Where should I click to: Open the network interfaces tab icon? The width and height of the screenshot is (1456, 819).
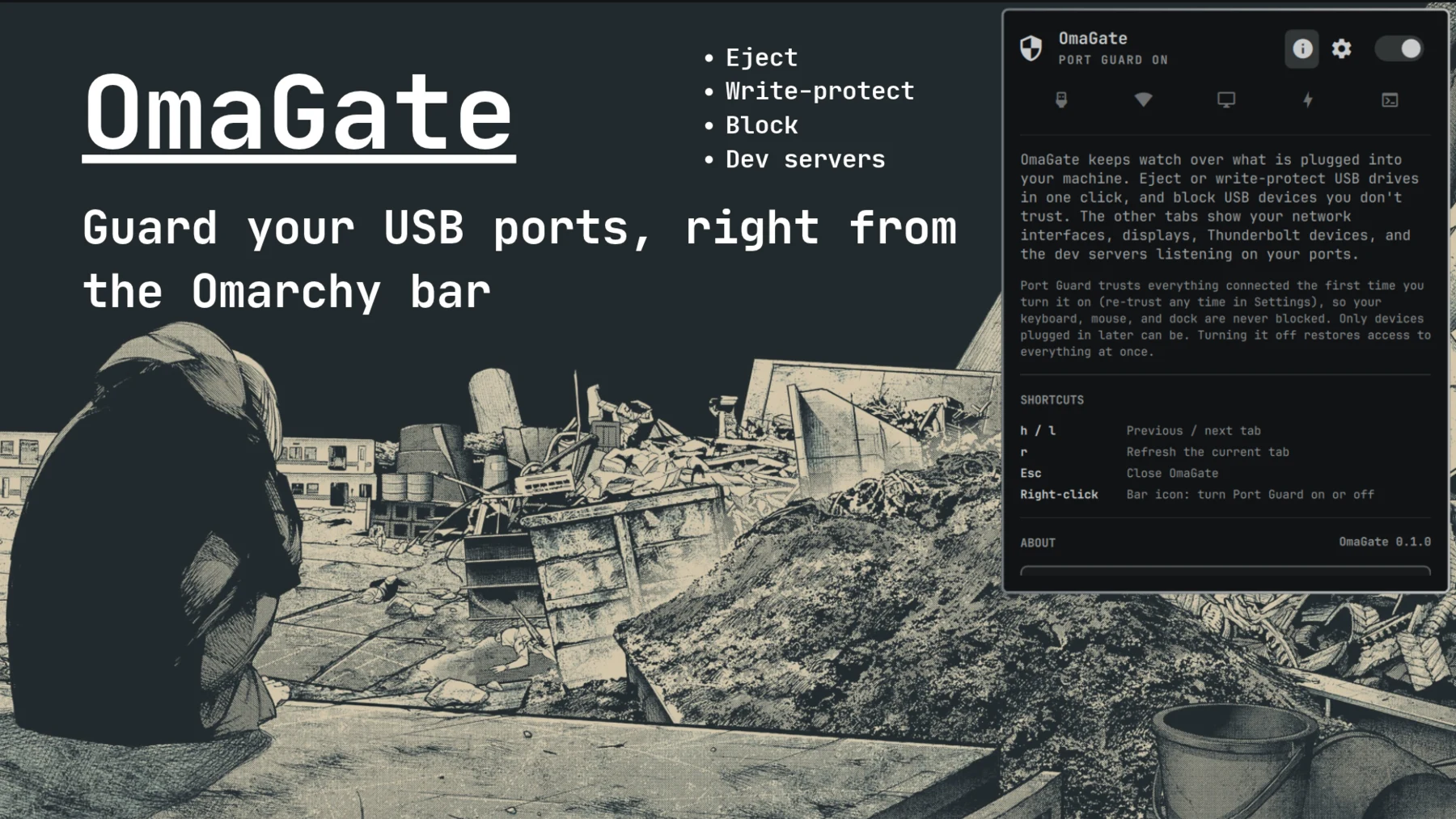click(1143, 99)
